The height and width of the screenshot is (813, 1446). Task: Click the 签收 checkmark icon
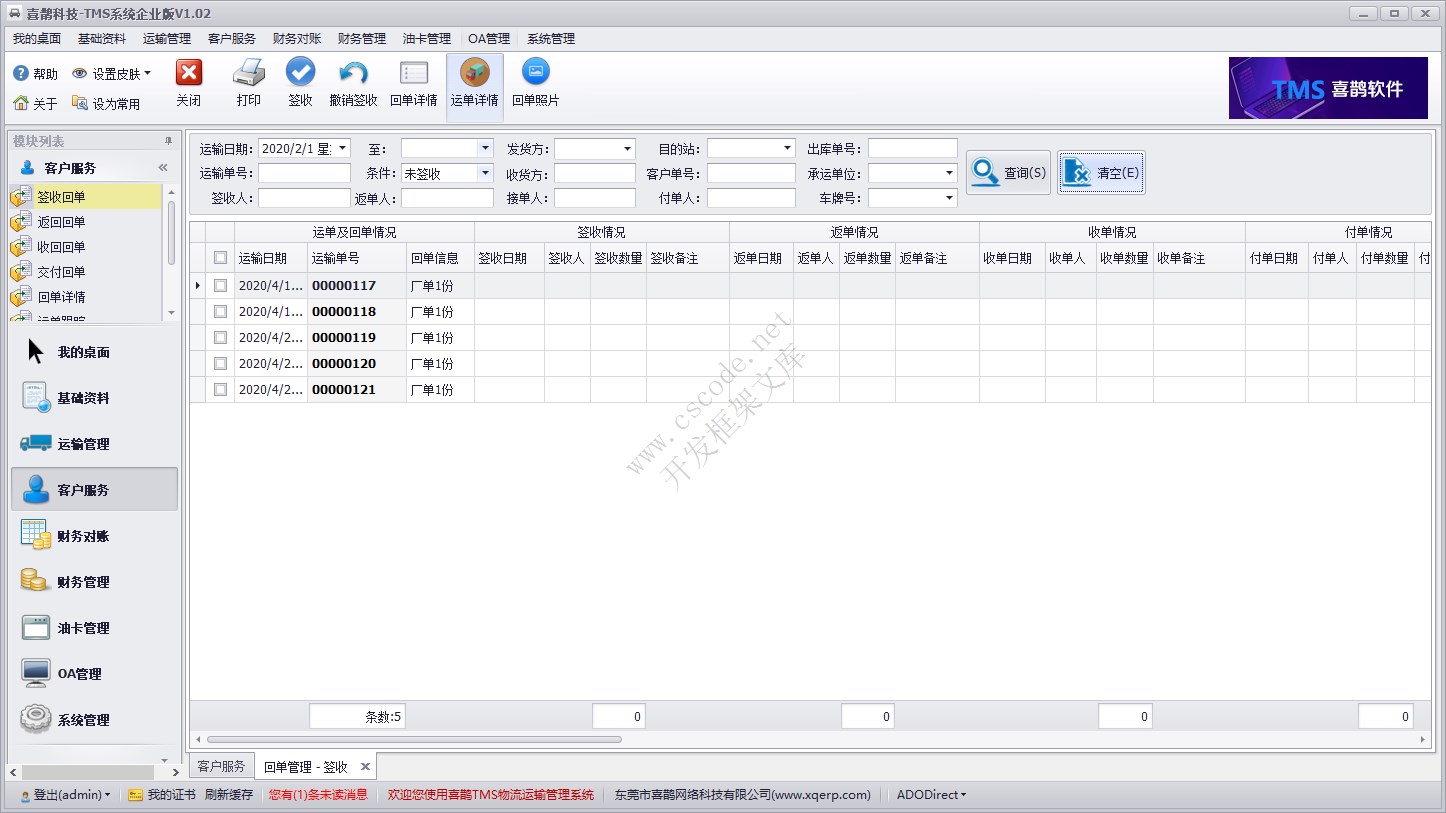[x=300, y=72]
